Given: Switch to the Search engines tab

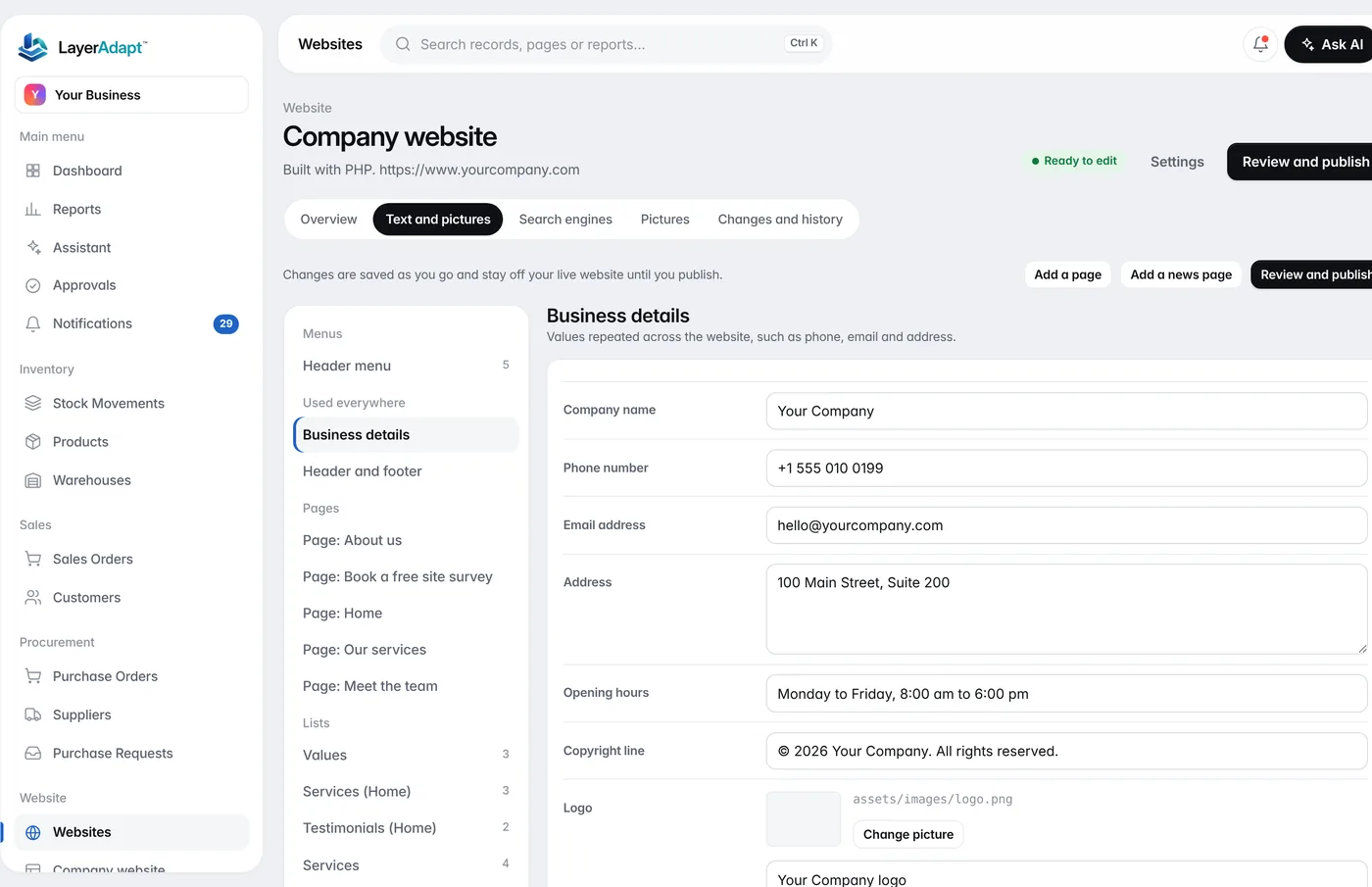Looking at the screenshot, I should click(565, 220).
